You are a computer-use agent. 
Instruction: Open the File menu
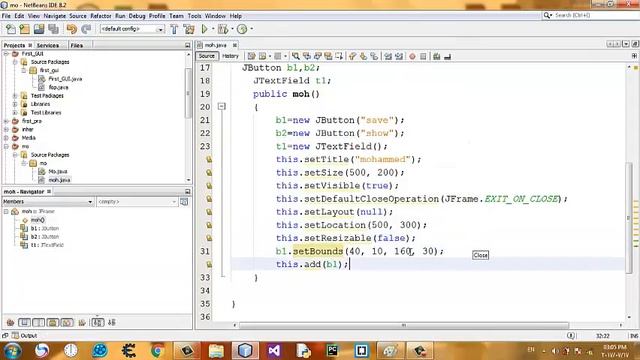6,16
